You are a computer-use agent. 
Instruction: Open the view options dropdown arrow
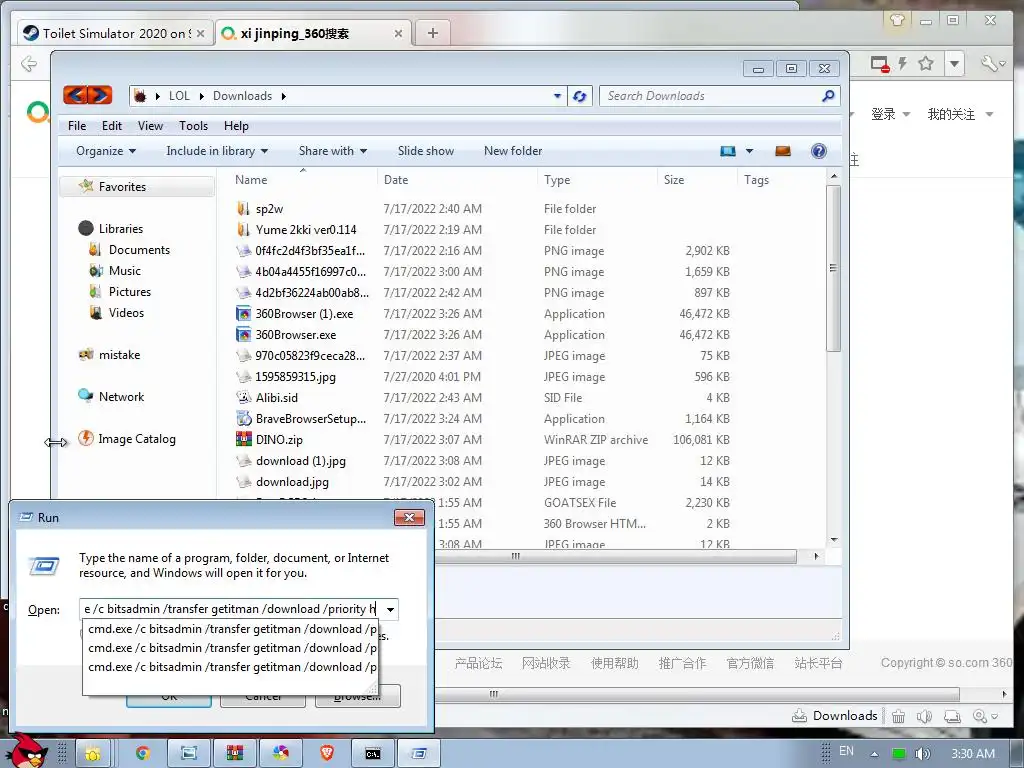(749, 151)
